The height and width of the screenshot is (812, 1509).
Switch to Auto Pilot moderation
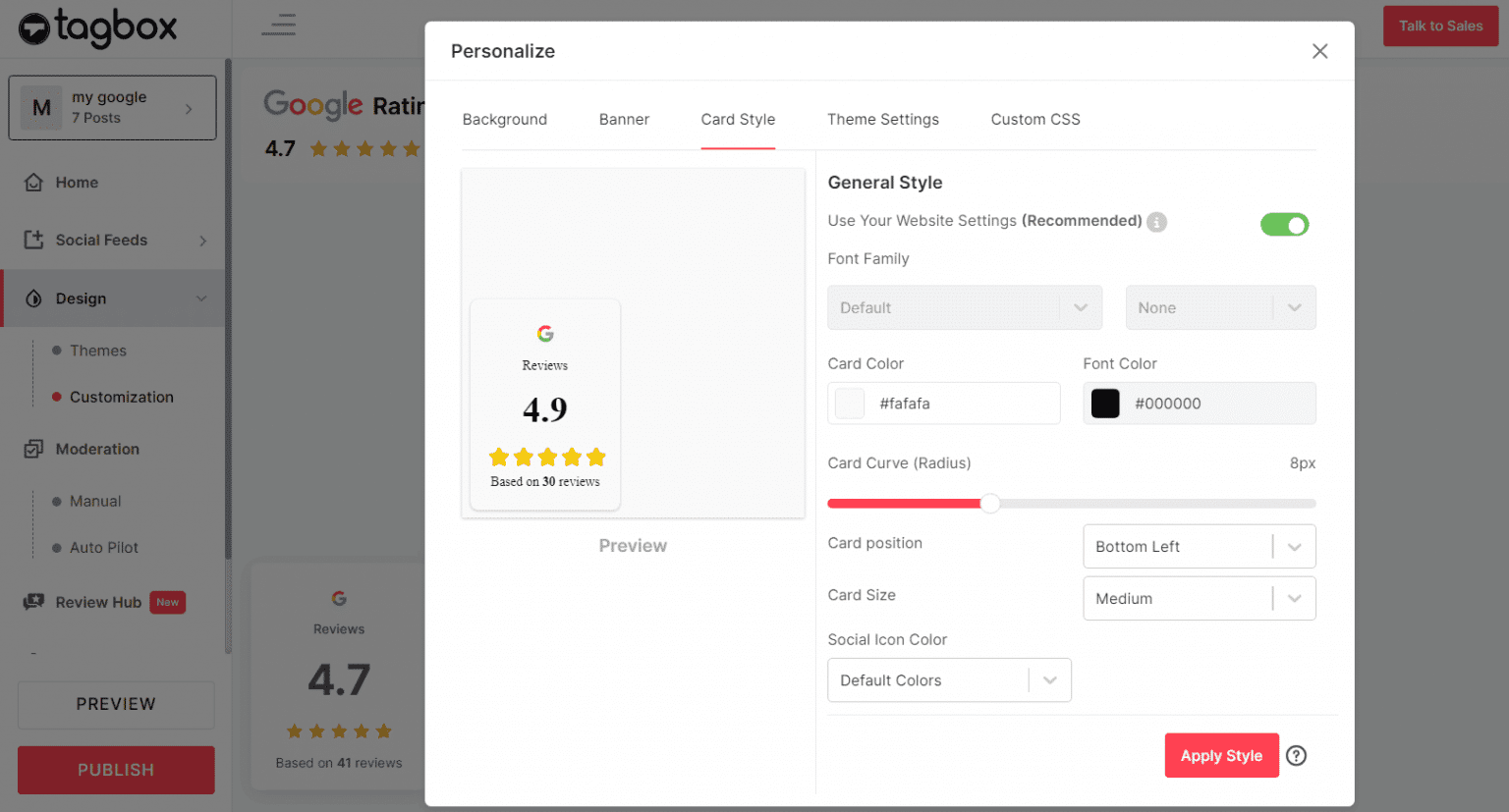[103, 547]
